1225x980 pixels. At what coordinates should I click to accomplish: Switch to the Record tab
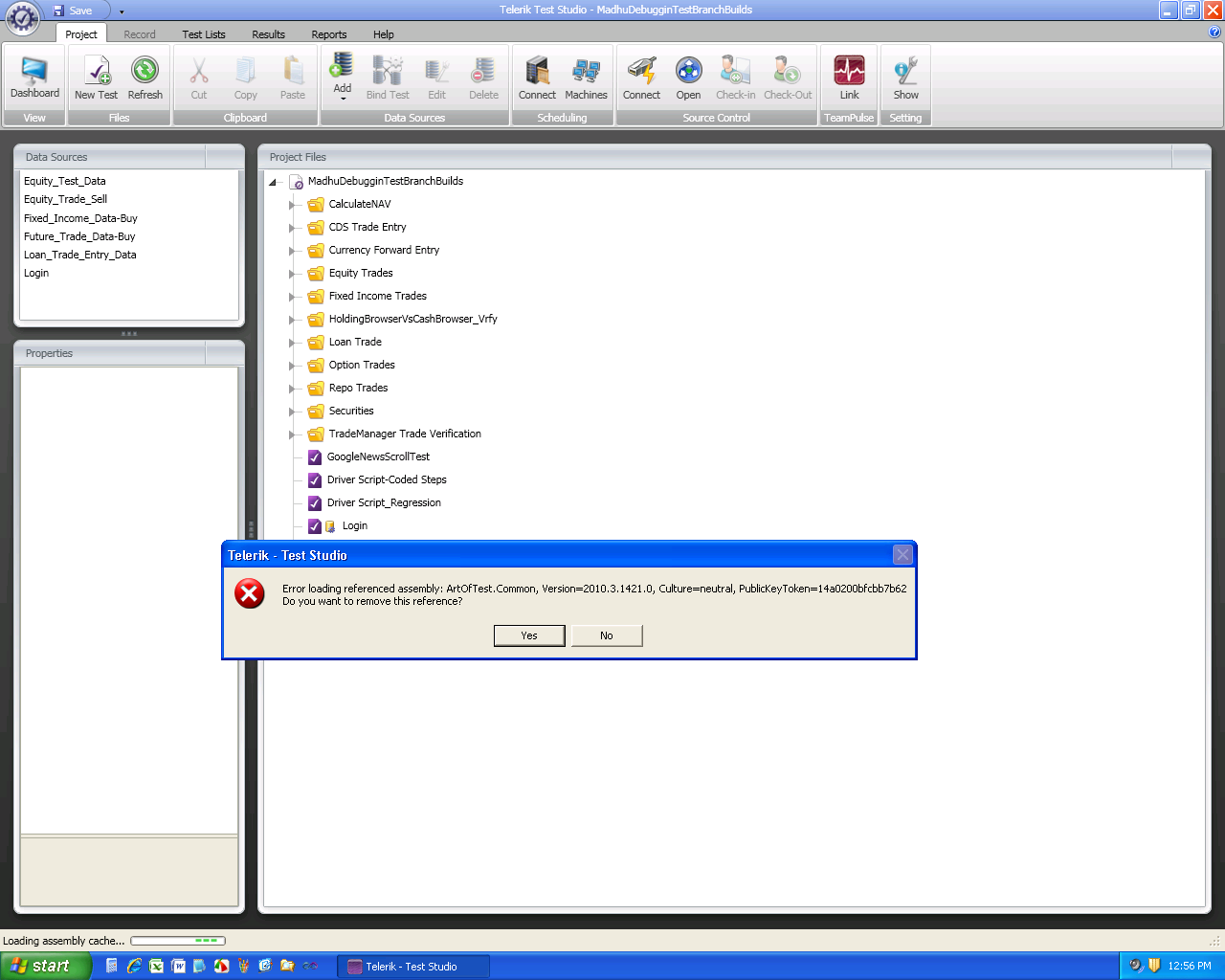tap(140, 34)
